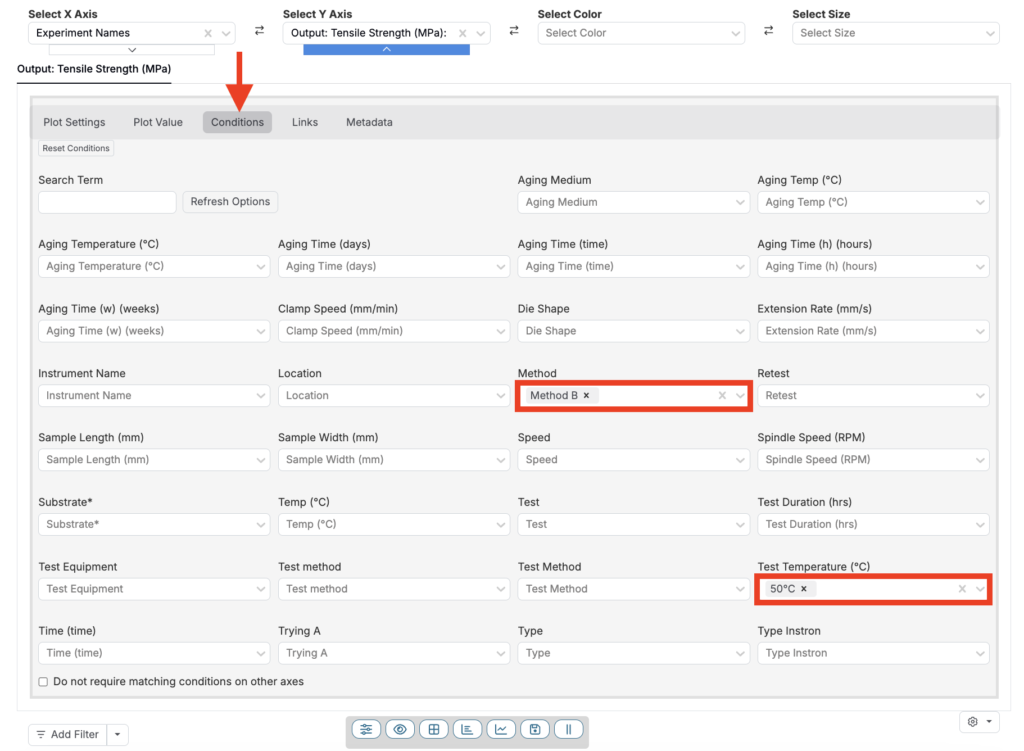Open the Test Equipment dropdown
Viewport: 1024px width, 751px height.
(153, 589)
